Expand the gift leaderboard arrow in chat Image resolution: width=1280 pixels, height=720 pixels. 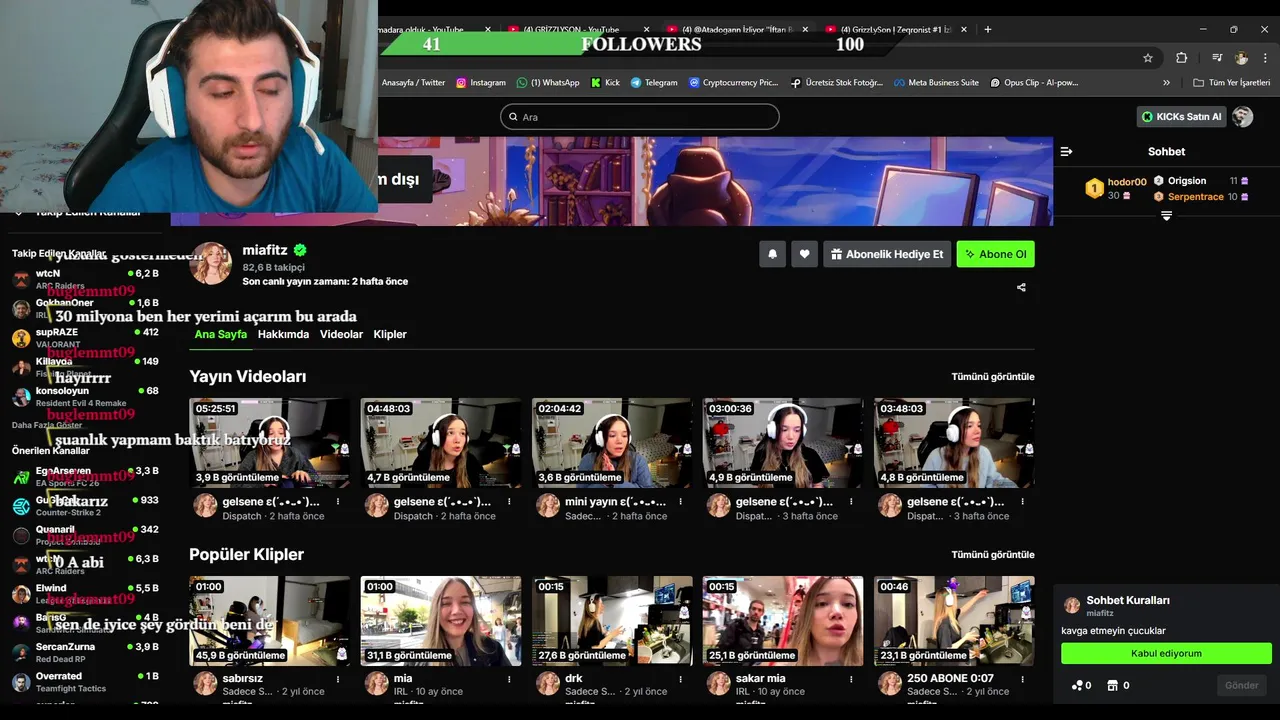point(1166,216)
